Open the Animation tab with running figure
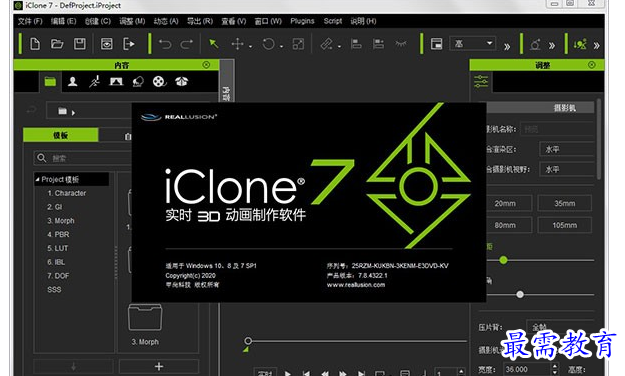Image resolution: width=625 pixels, height=376 pixels. coord(94,82)
